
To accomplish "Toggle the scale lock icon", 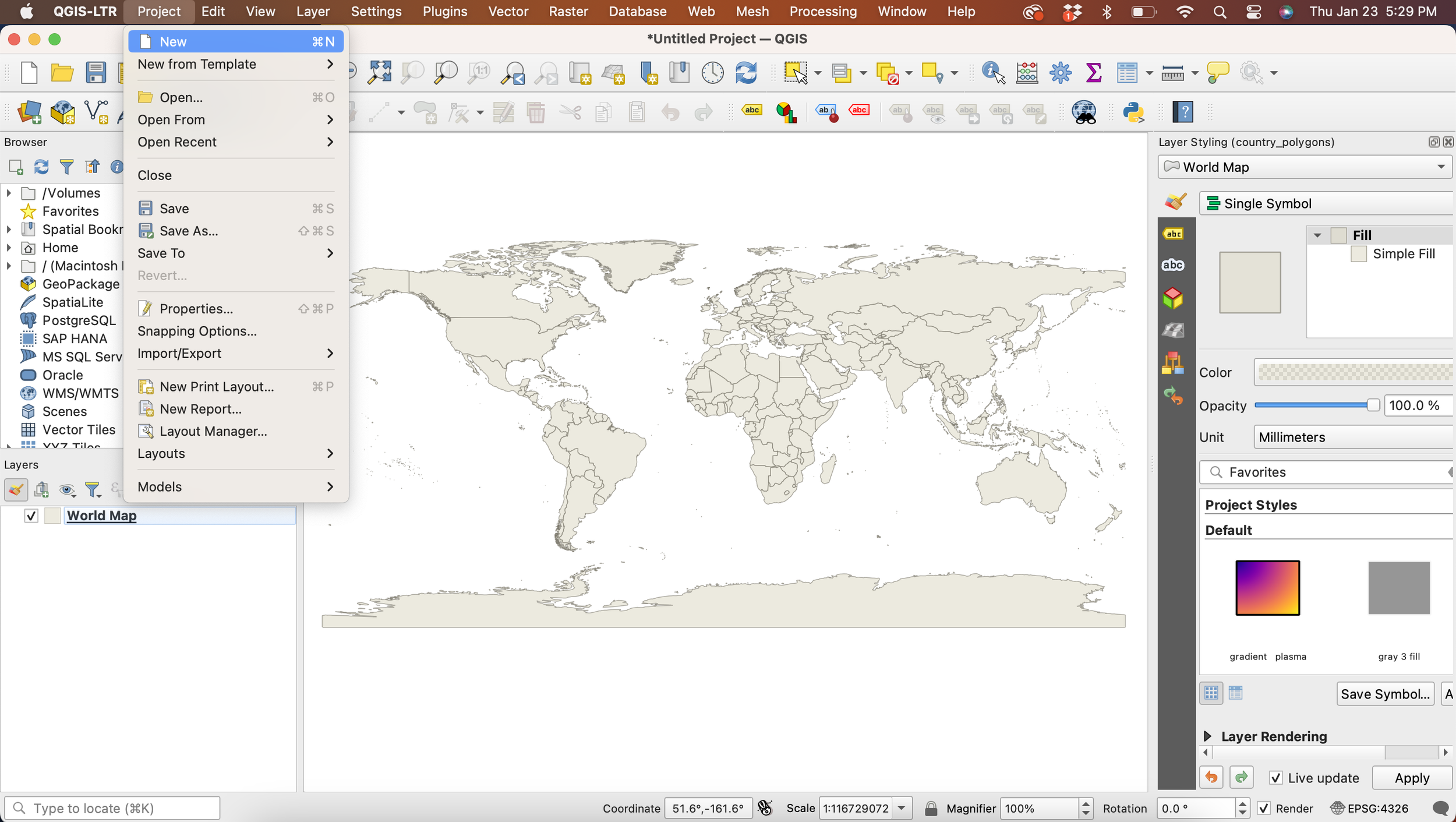I will (x=931, y=809).
